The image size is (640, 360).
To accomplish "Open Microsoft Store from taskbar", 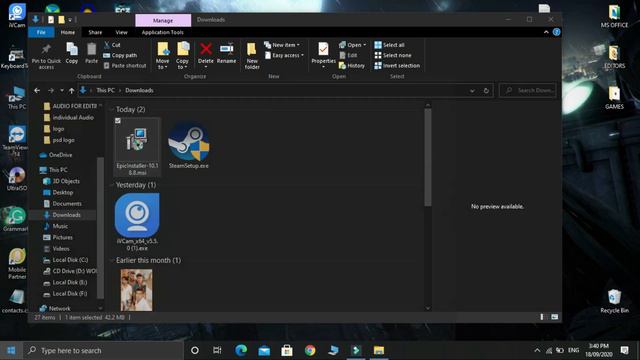I will (287, 350).
